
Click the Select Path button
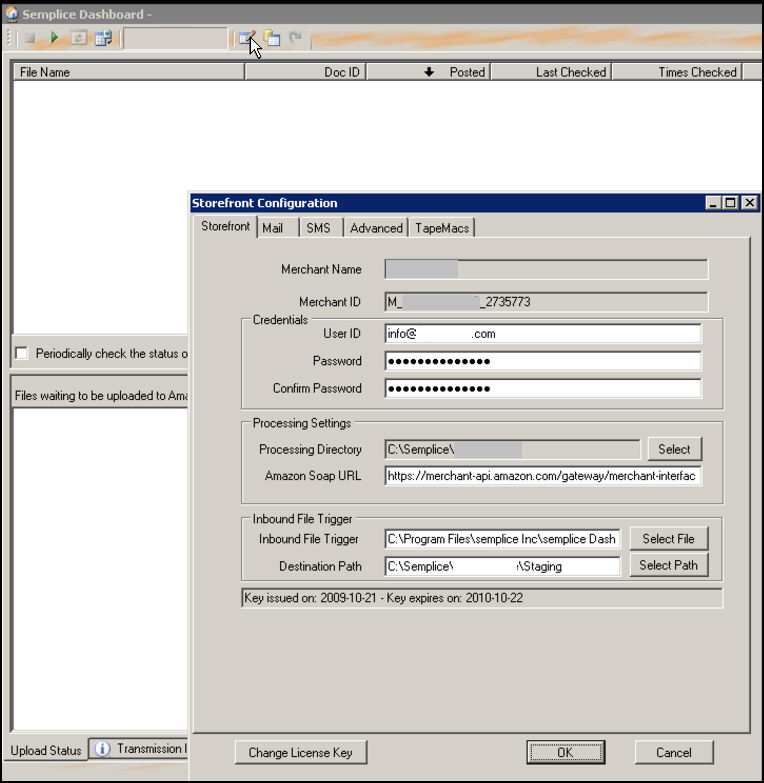[x=669, y=565]
